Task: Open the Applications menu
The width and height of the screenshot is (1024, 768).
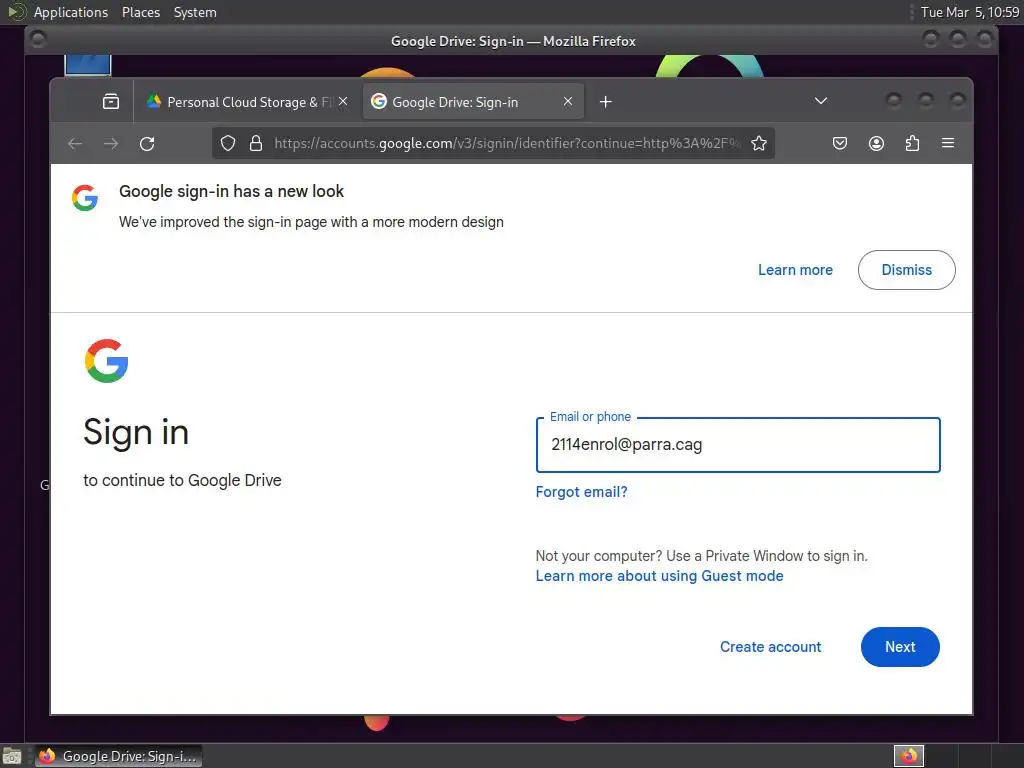Action: (x=71, y=12)
